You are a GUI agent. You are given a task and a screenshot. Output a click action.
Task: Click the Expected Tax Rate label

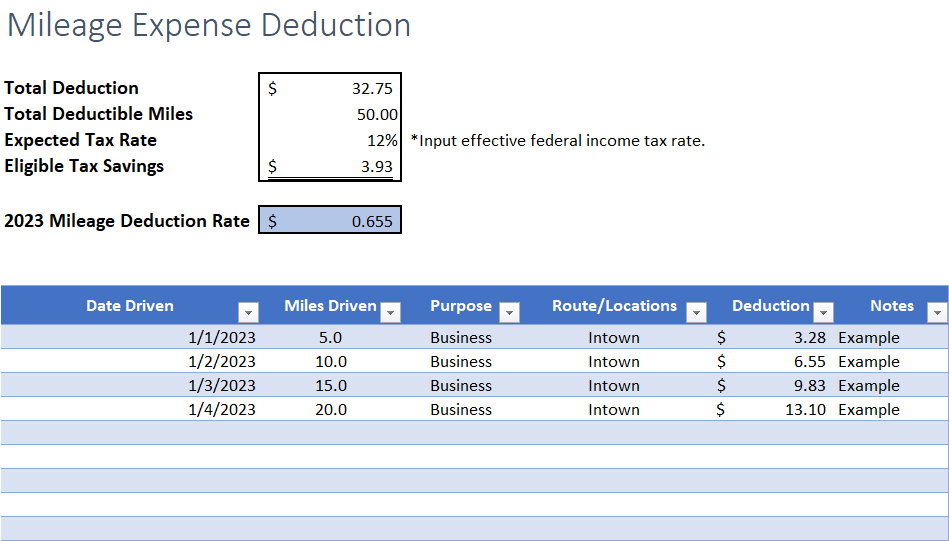click(x=80, y=140)
